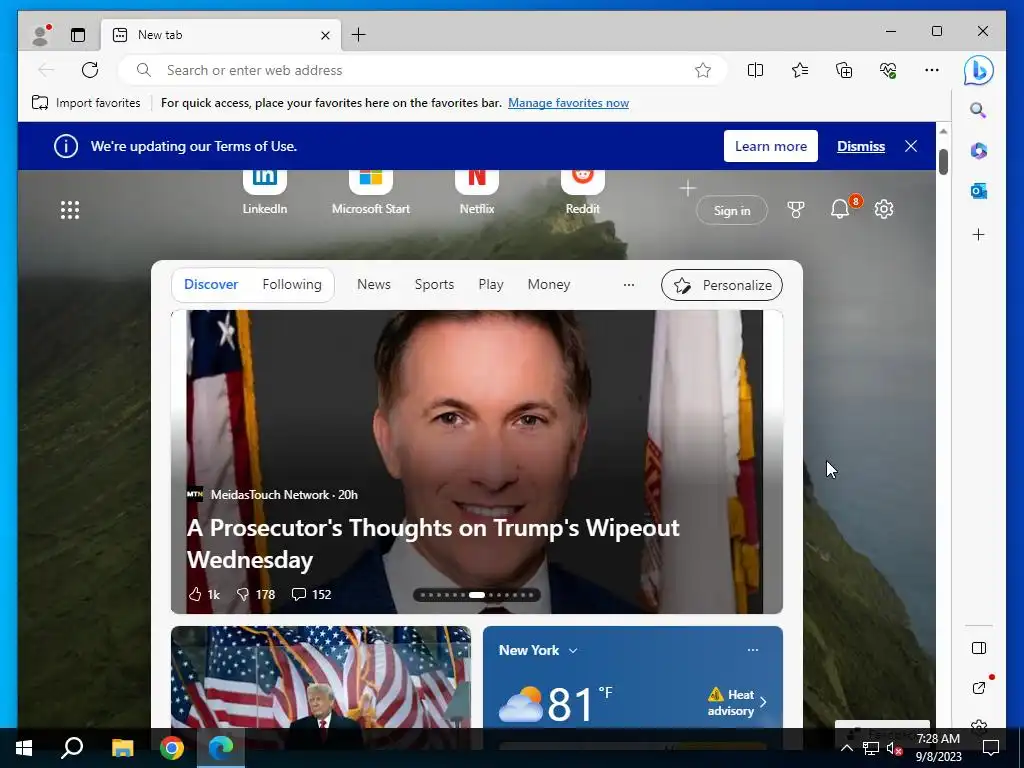Open the Netflix quick link
The image size is (1024, 768).
[x=477, y=193]
